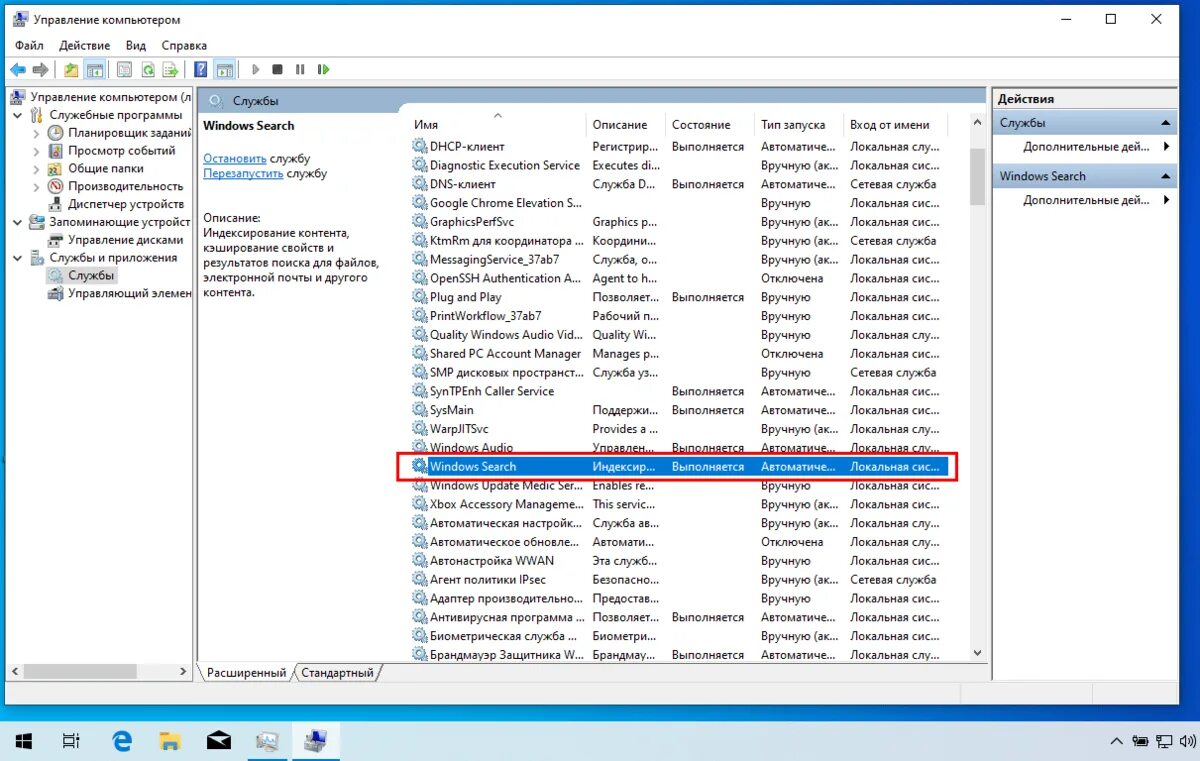Click the Plug and Play gear icon
1200x761 pixels.
click(x=420, y=297)
